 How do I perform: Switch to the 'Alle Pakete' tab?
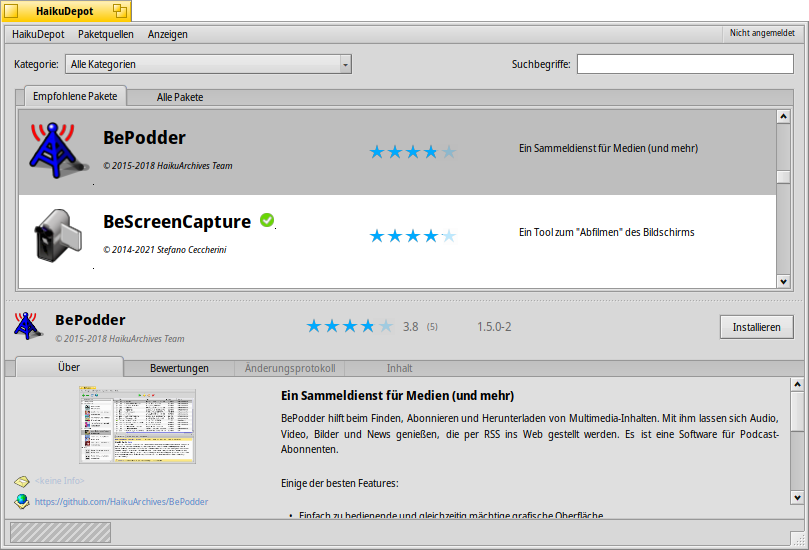[180, 98]
